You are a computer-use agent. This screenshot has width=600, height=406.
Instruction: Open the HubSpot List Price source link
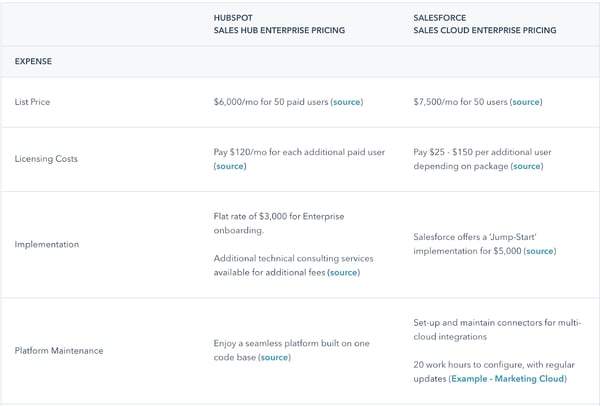[347, 102]
